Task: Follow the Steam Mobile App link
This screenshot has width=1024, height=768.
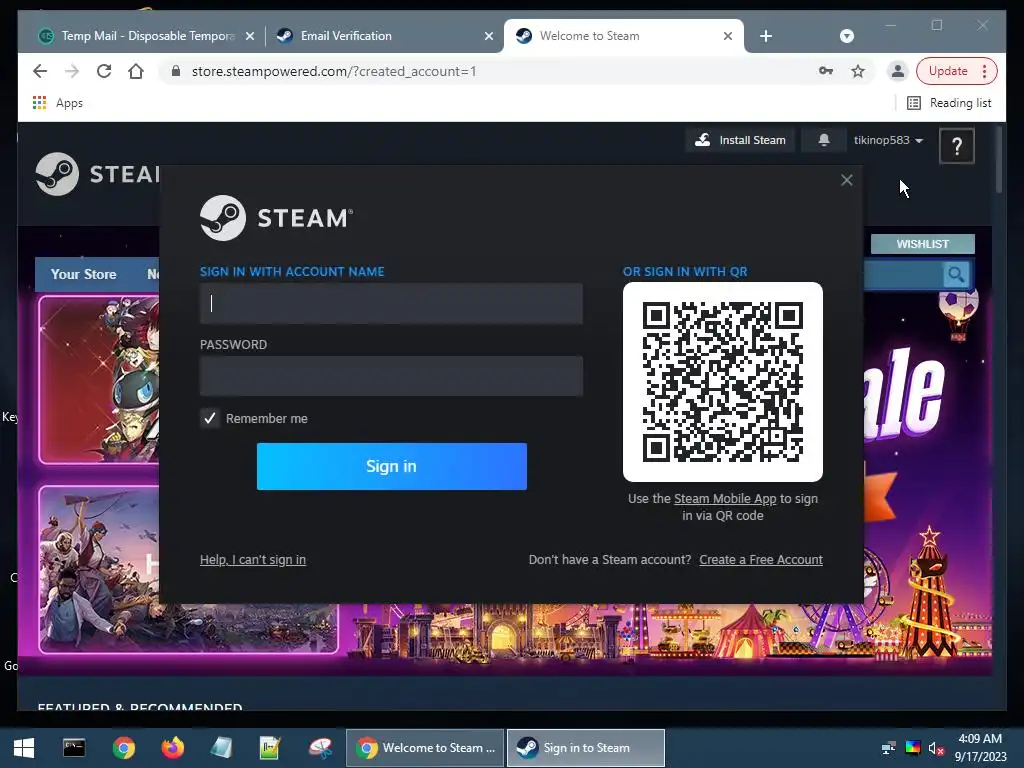Action: click(x=725, y=499)
